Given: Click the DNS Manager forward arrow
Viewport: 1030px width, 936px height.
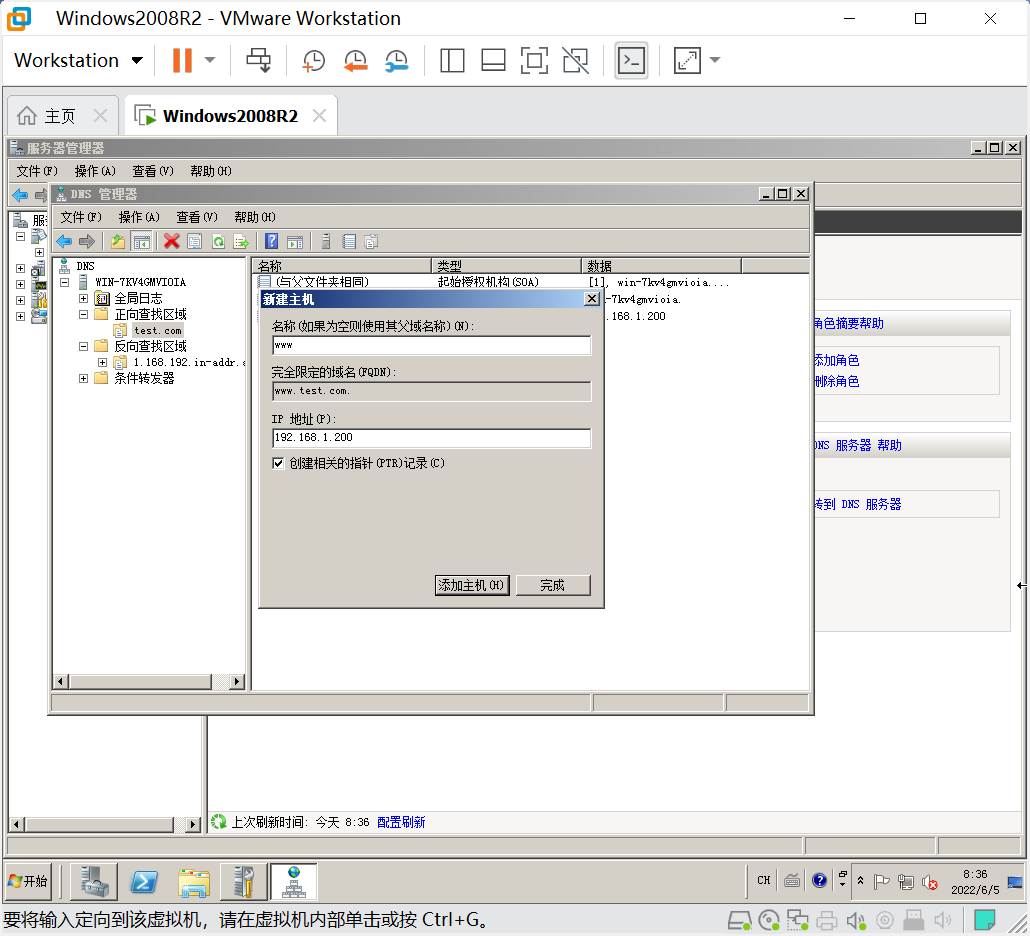Looking at the screenshot, I should [87, 242].
